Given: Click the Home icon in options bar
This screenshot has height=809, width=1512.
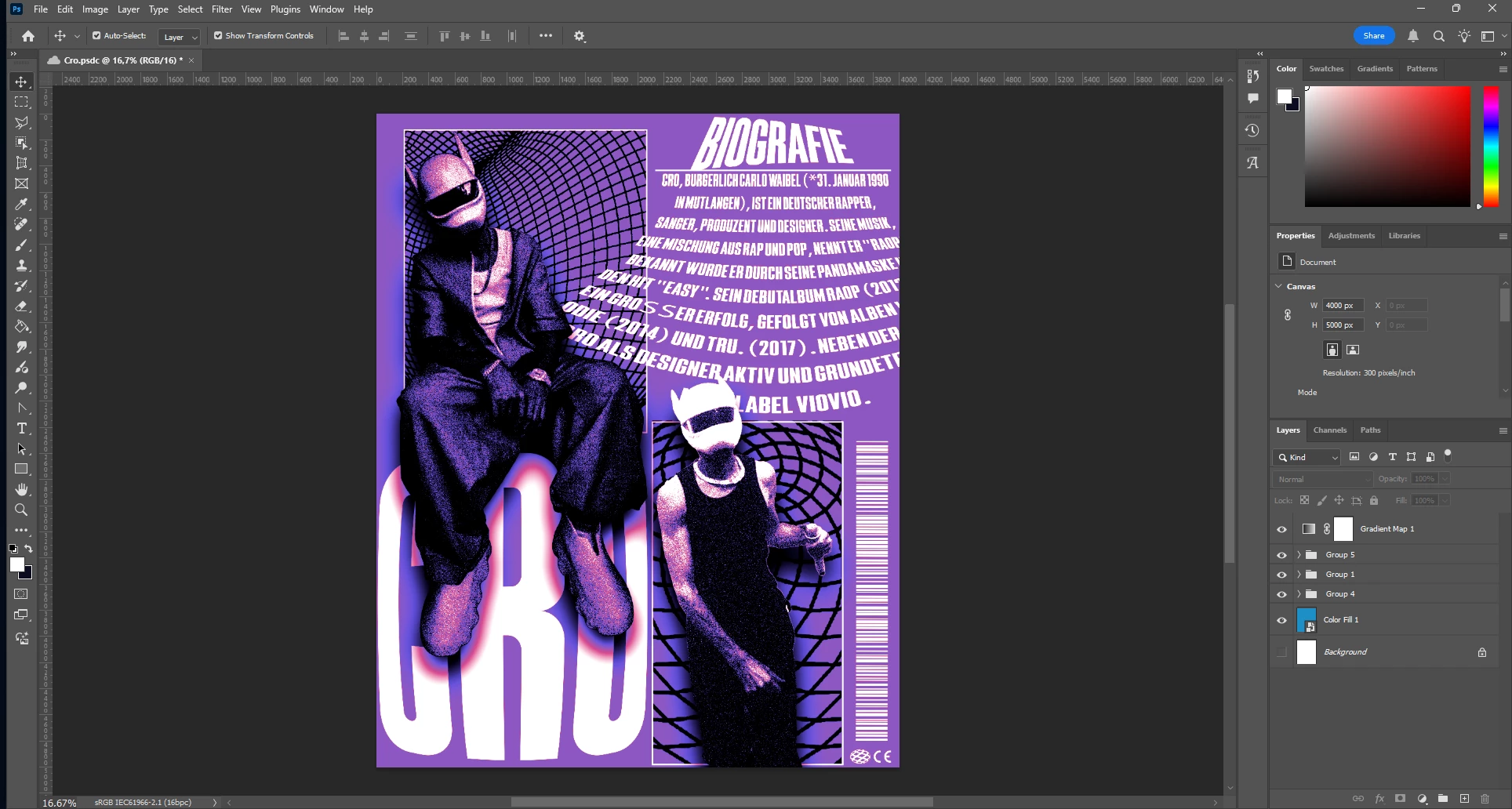Looking at the screenshot, I should pos(28,36).
